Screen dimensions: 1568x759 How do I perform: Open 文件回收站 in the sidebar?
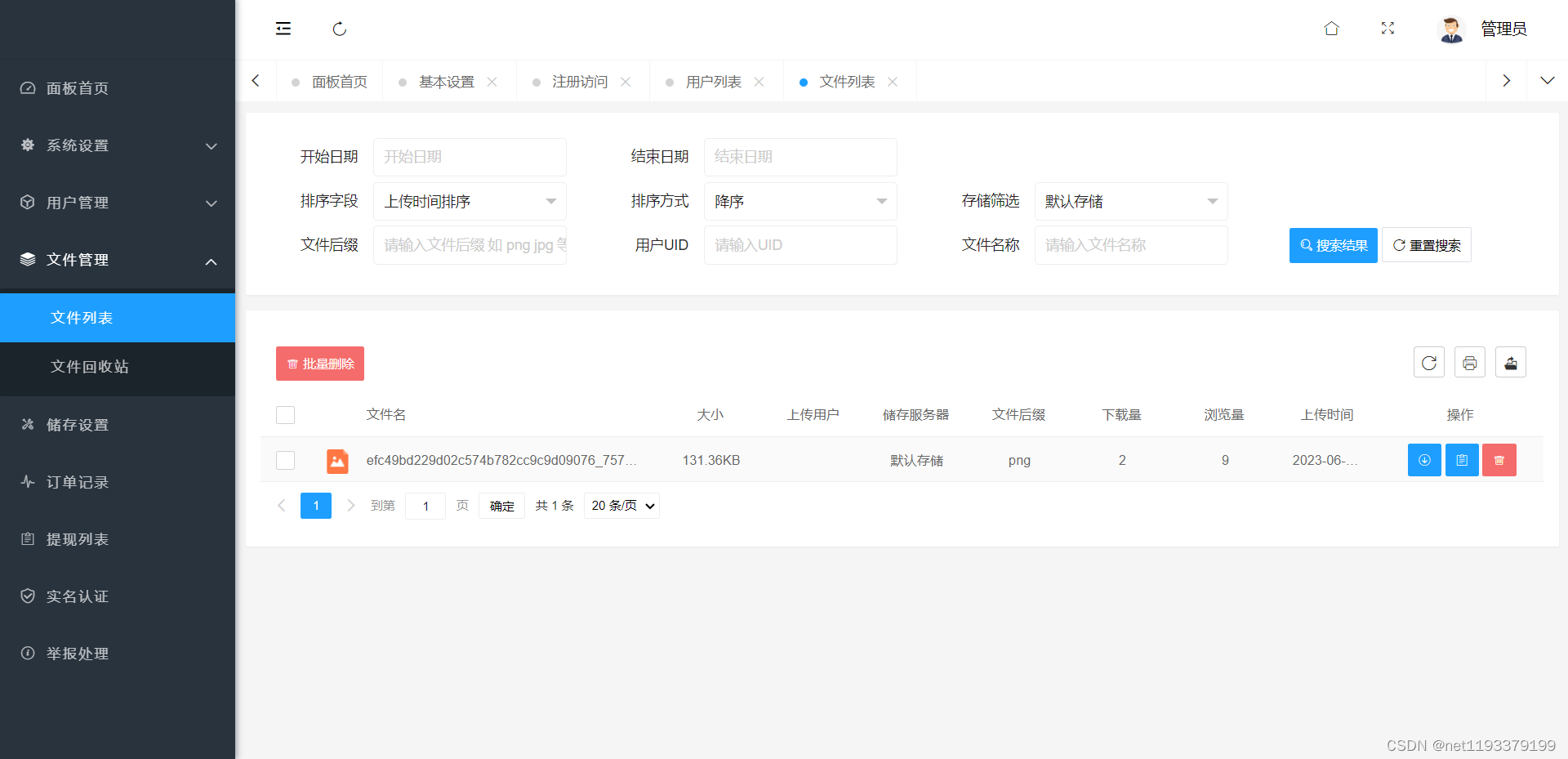point(118,367)
